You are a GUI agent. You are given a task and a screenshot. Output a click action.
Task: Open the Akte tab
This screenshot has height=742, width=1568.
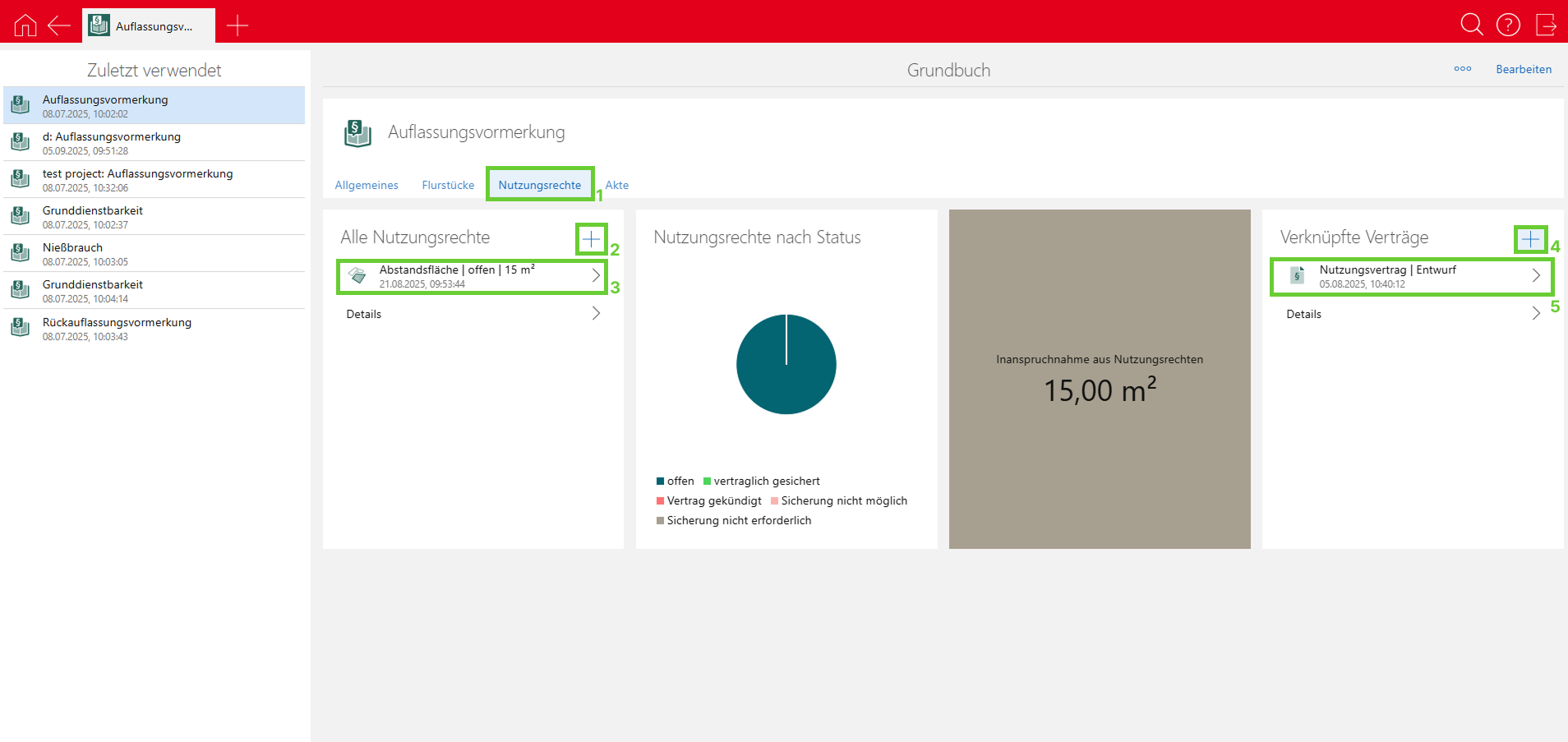(x=617, y=185)
